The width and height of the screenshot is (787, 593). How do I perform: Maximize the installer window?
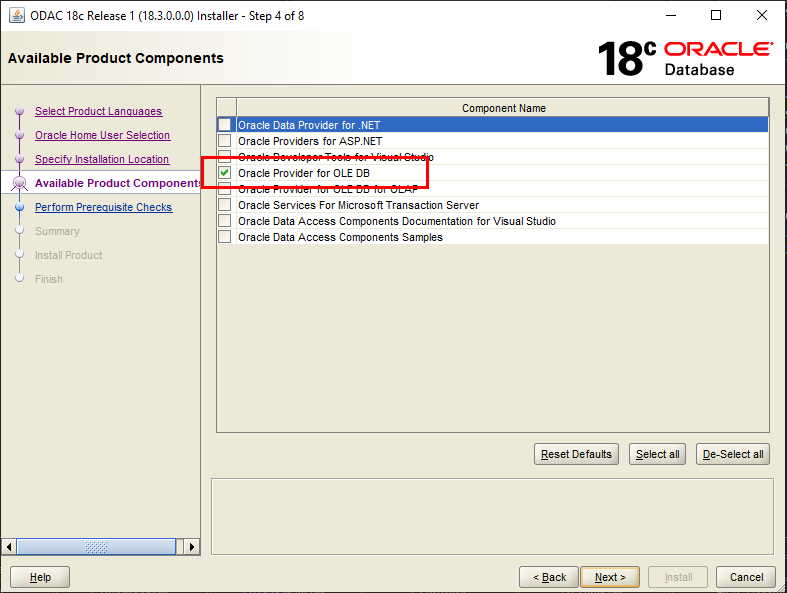(x=716, y=16)
